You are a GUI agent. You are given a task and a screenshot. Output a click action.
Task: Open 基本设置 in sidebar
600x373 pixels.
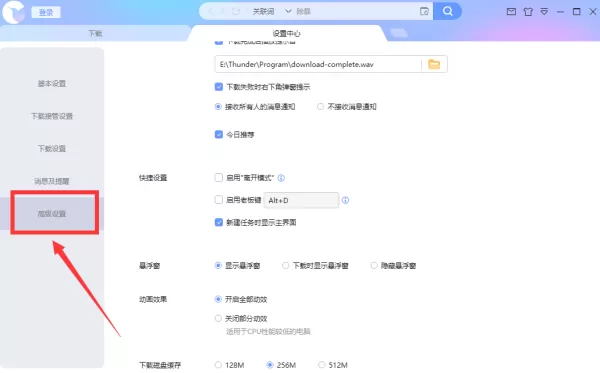point(52,83)
